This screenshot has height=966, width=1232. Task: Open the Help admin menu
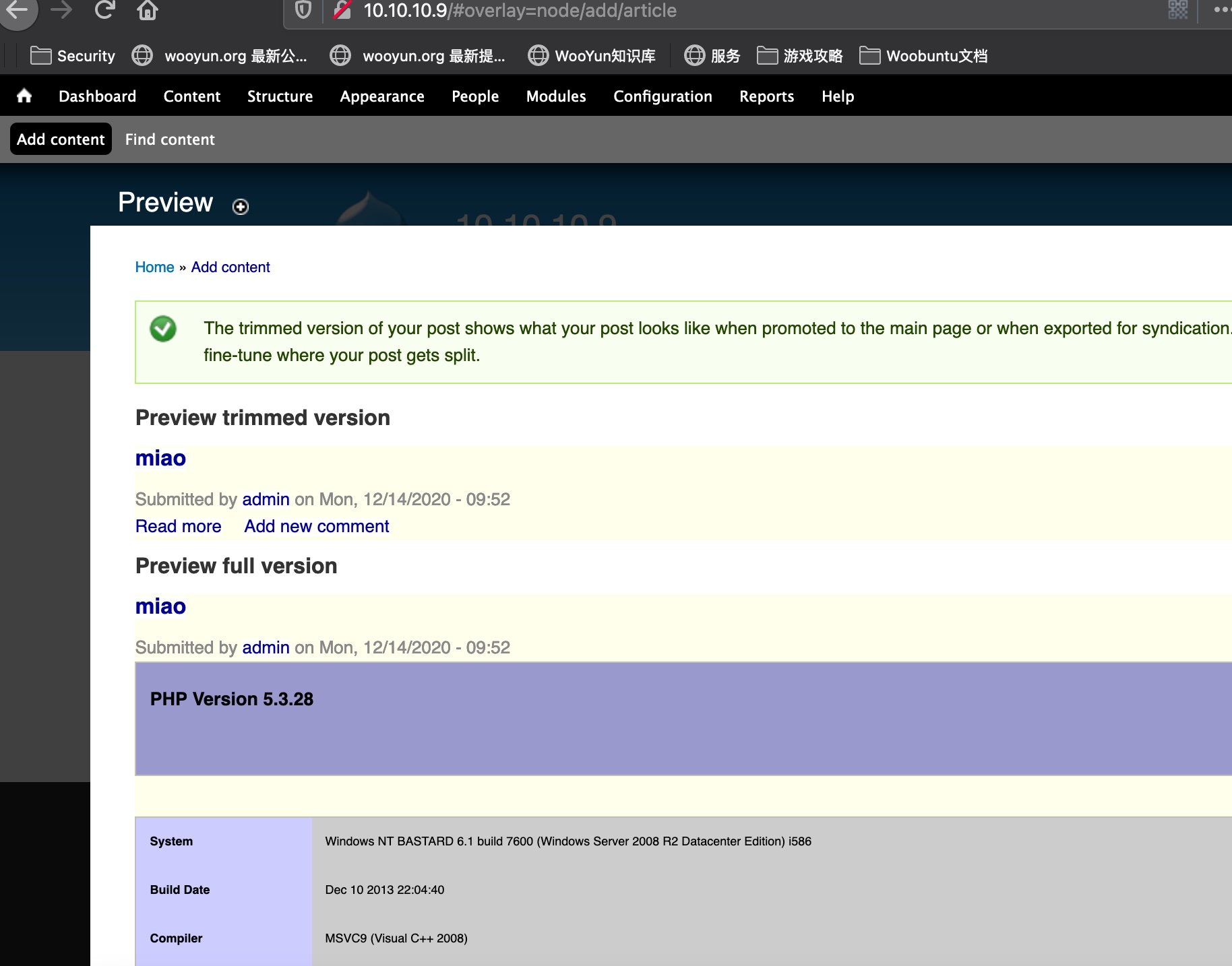click(838, 96)
